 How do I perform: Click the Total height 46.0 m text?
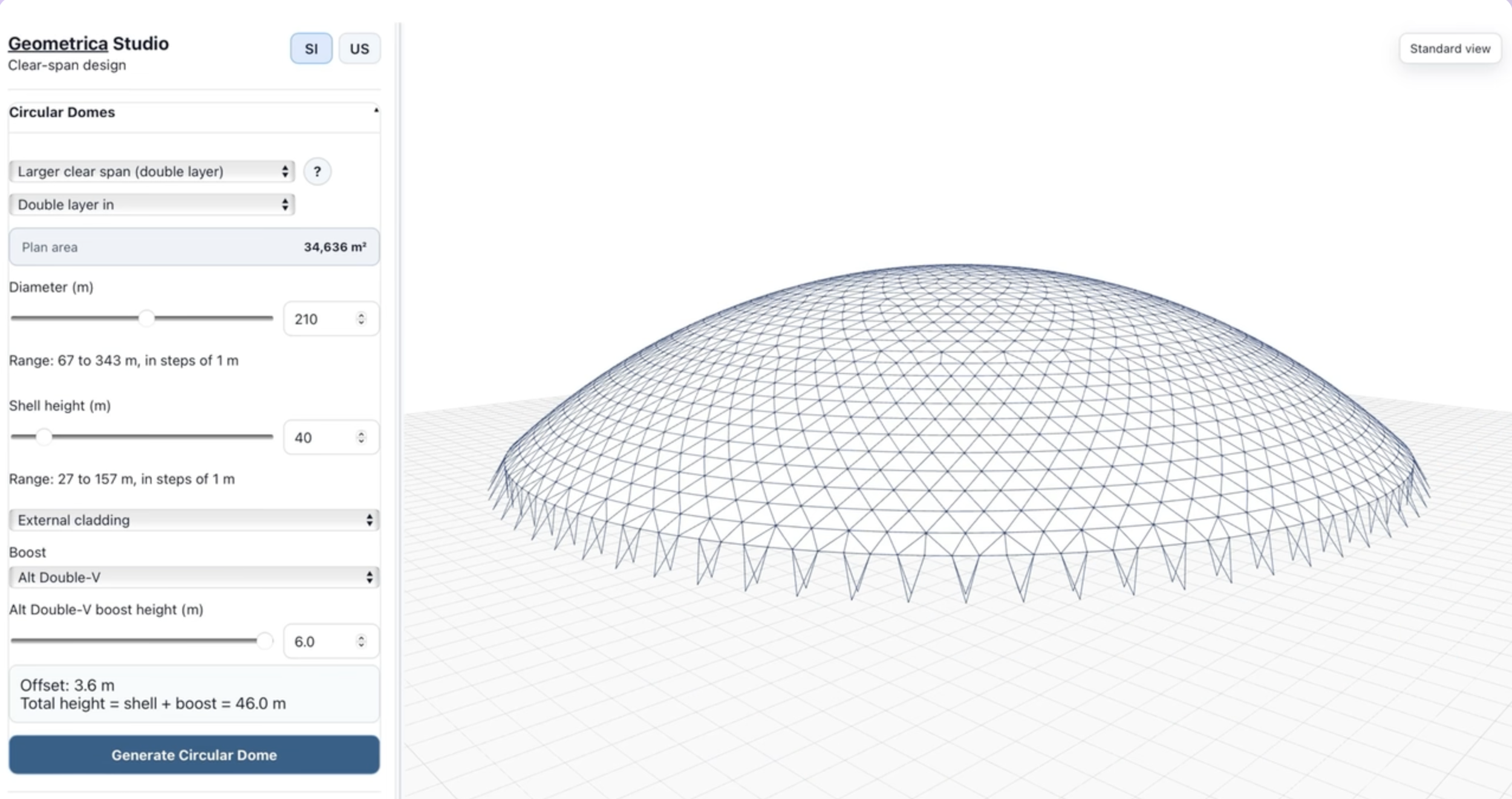pyautogui.click(x=153, y=703)
